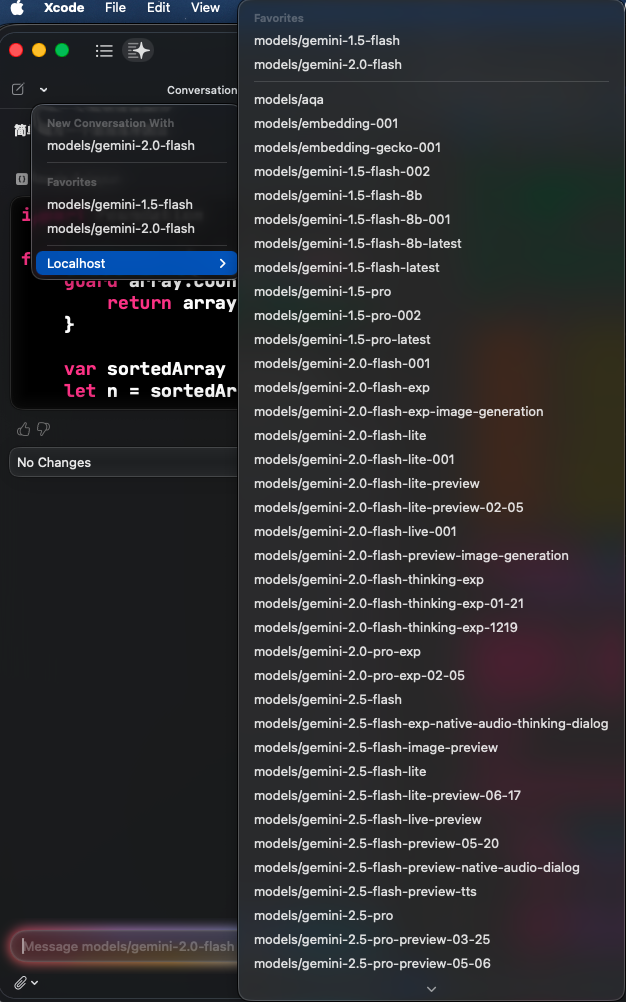The height and width of the screenshot is (1002, 626).
Task: Click the down chevron below the model list
Action: pyautogui.click(x=430, y=988)
